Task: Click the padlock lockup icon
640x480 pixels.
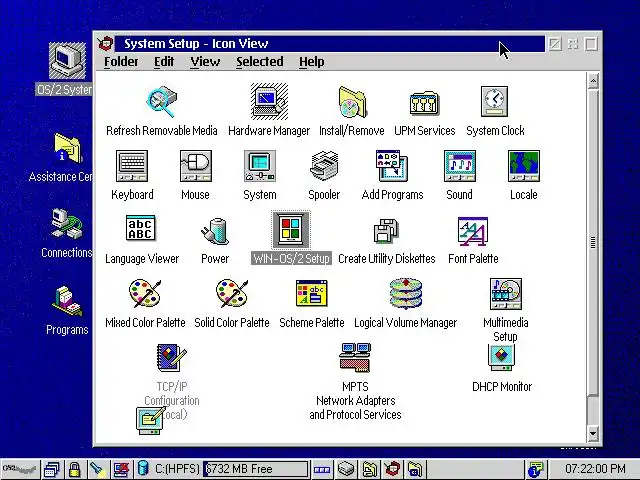Action: point(75,469)
